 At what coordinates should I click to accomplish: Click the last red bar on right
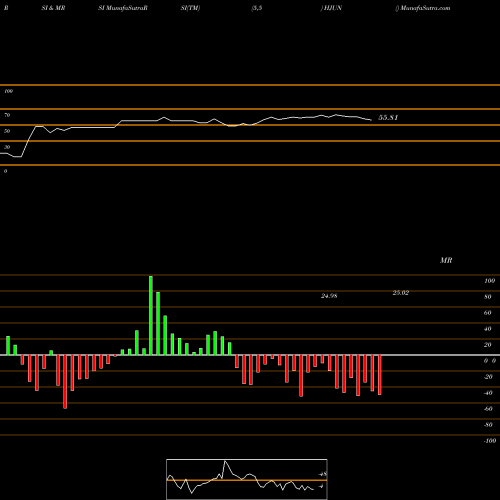tap(379, 375)
